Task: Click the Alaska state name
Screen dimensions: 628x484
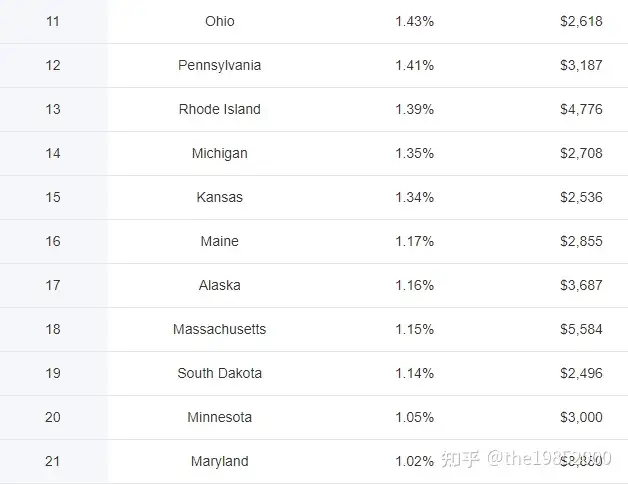Action: (x=220, y=285)
